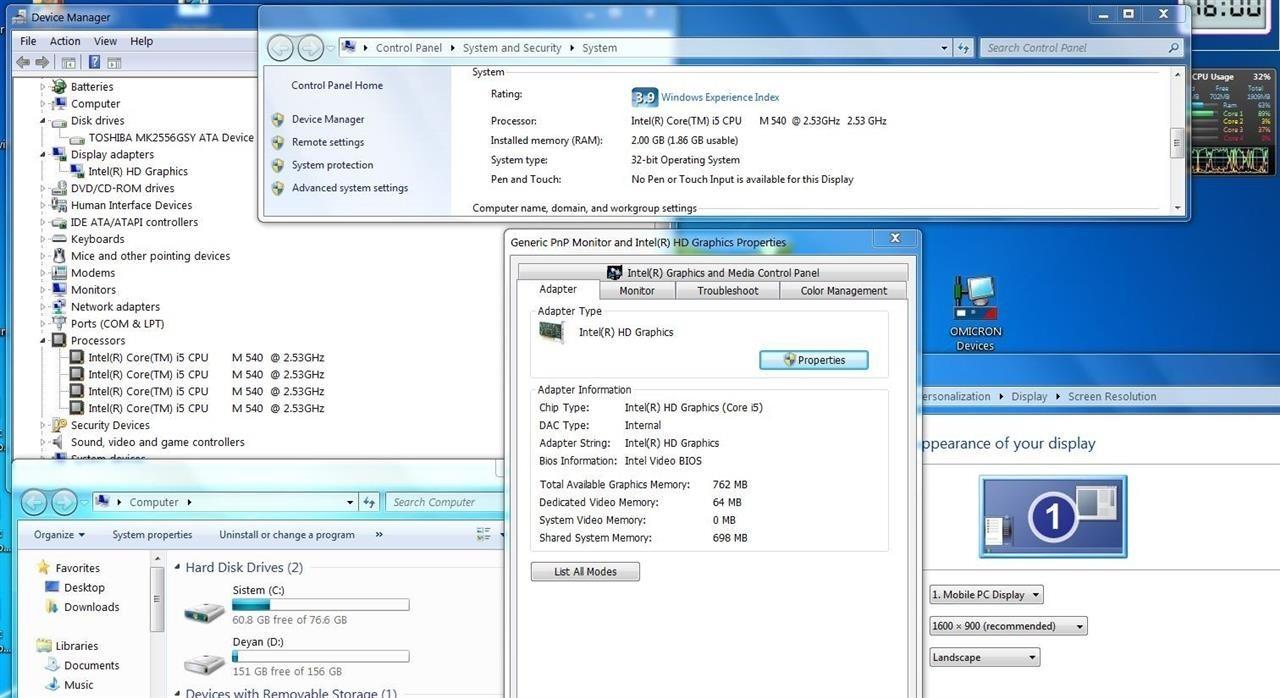Collapse the Display adapters tree node
The width and height of the screenshot is (1280, 698).
(x=43, y=155)
